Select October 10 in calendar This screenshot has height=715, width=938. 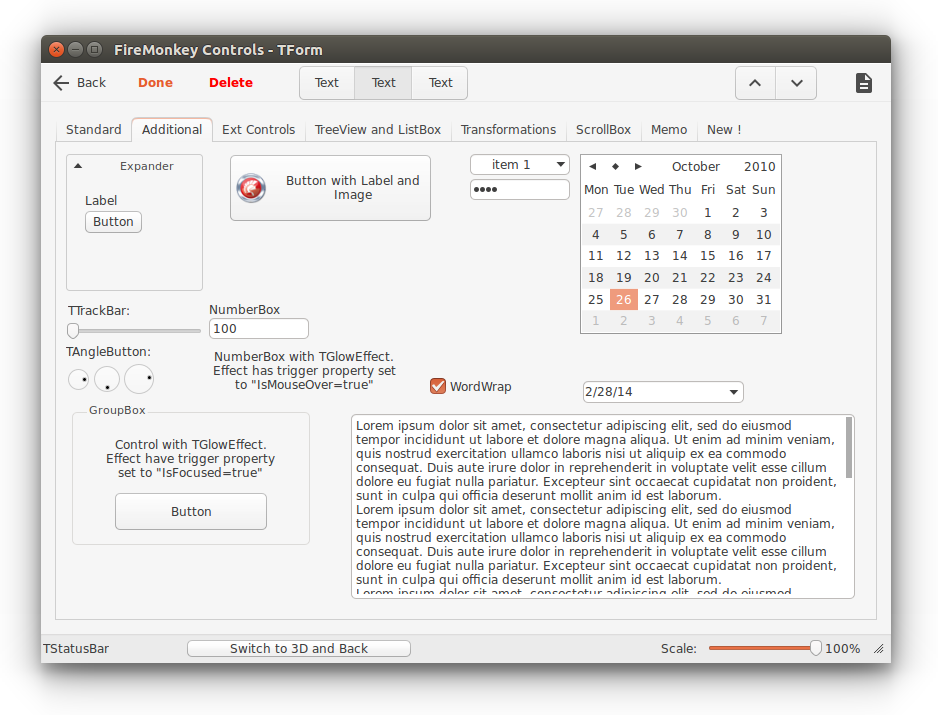(x=763, y=235)
